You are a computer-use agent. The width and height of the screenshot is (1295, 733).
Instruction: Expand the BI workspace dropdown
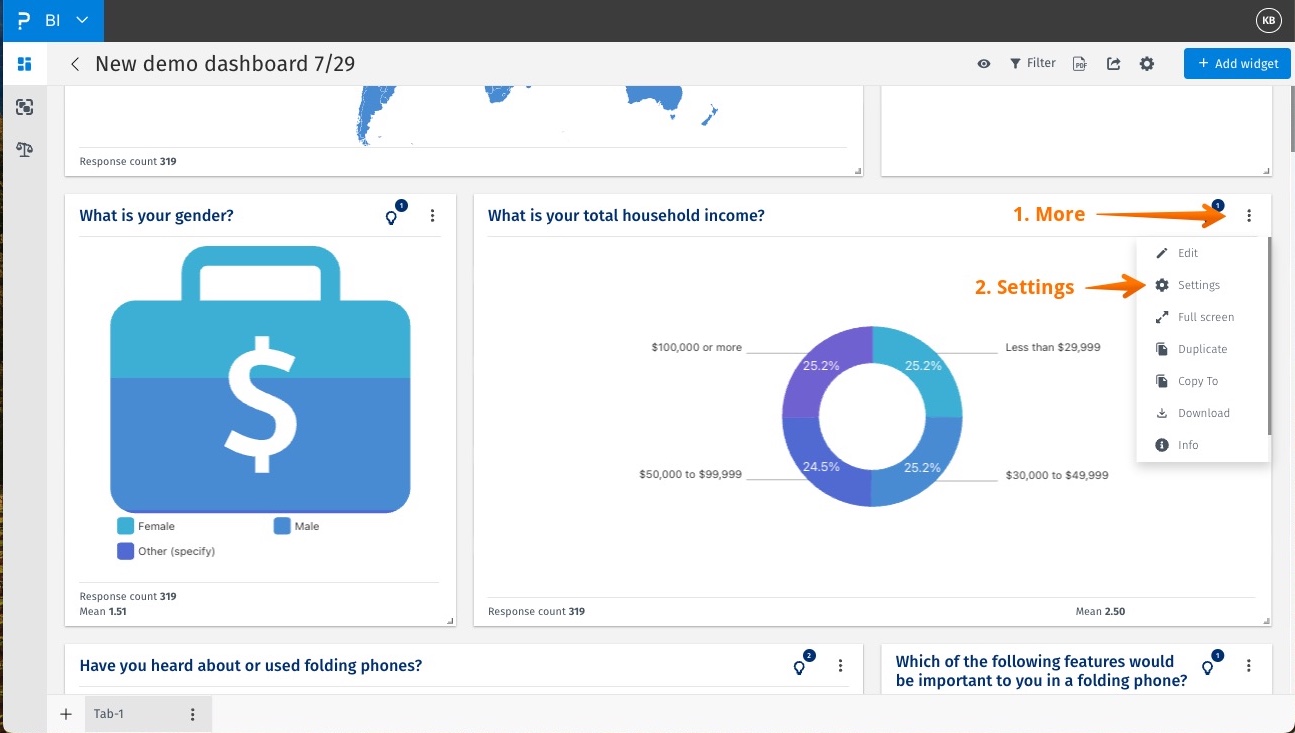click(x=83, y=20)
